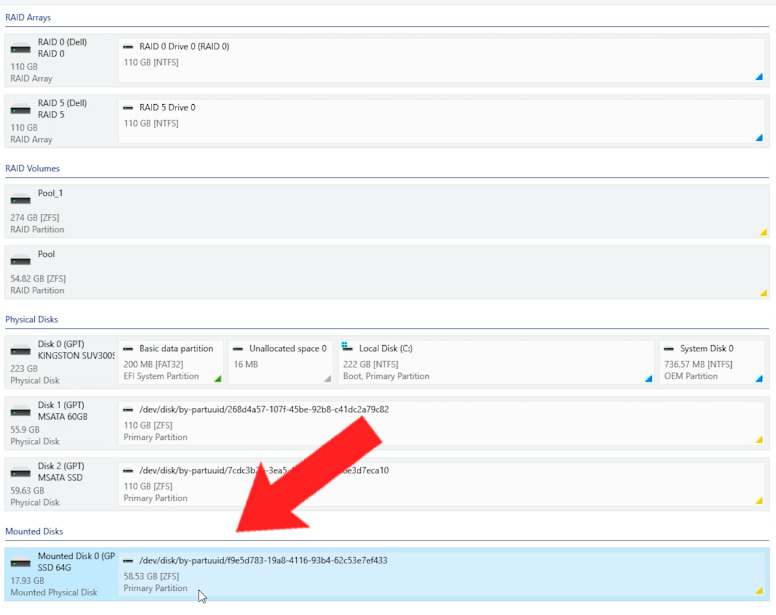
Task: Click the 'MSATA SSD' model text
Action: (60, 477)
